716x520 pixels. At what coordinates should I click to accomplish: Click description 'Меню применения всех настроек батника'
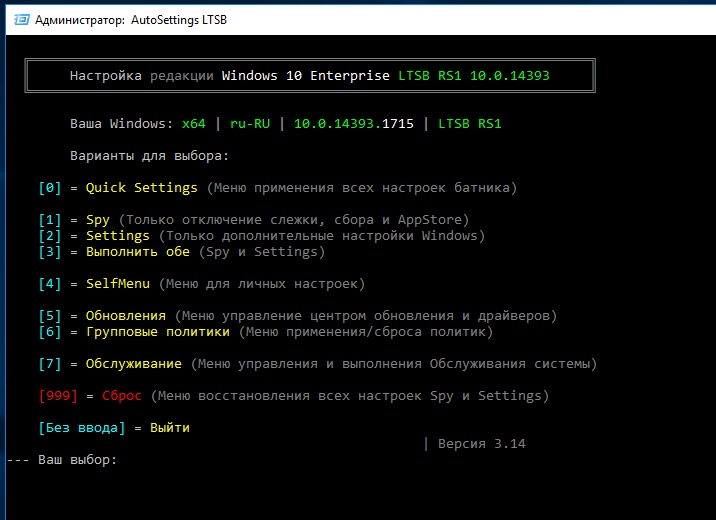362,188
